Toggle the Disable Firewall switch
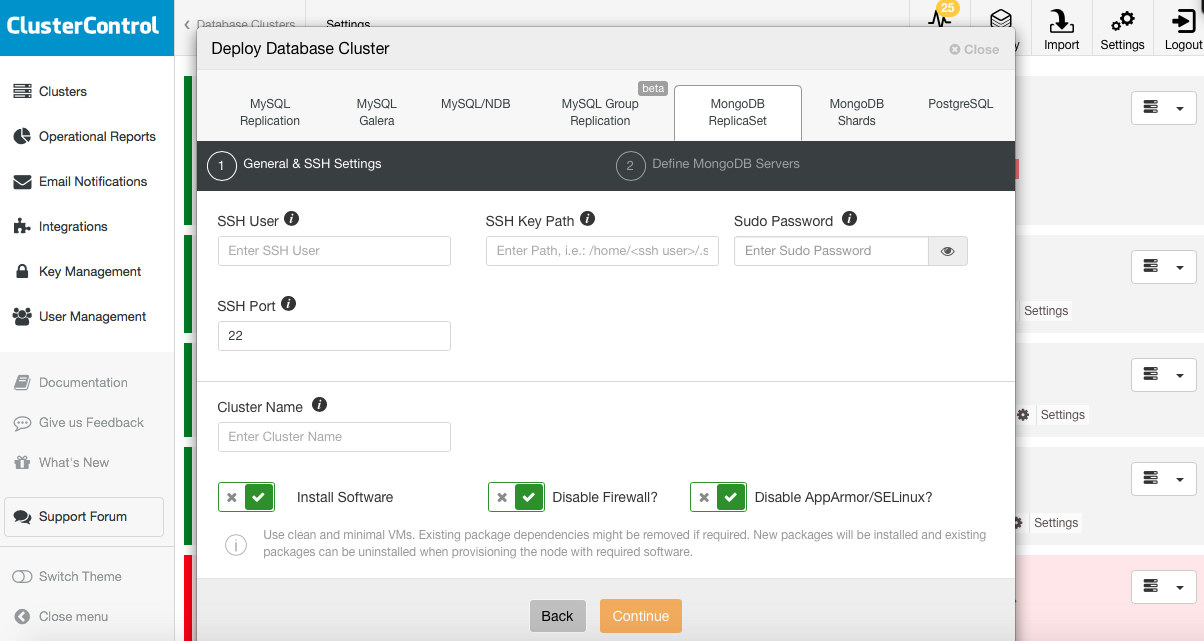The height and width of the screenshot is (641, 1204). [516, 497]
